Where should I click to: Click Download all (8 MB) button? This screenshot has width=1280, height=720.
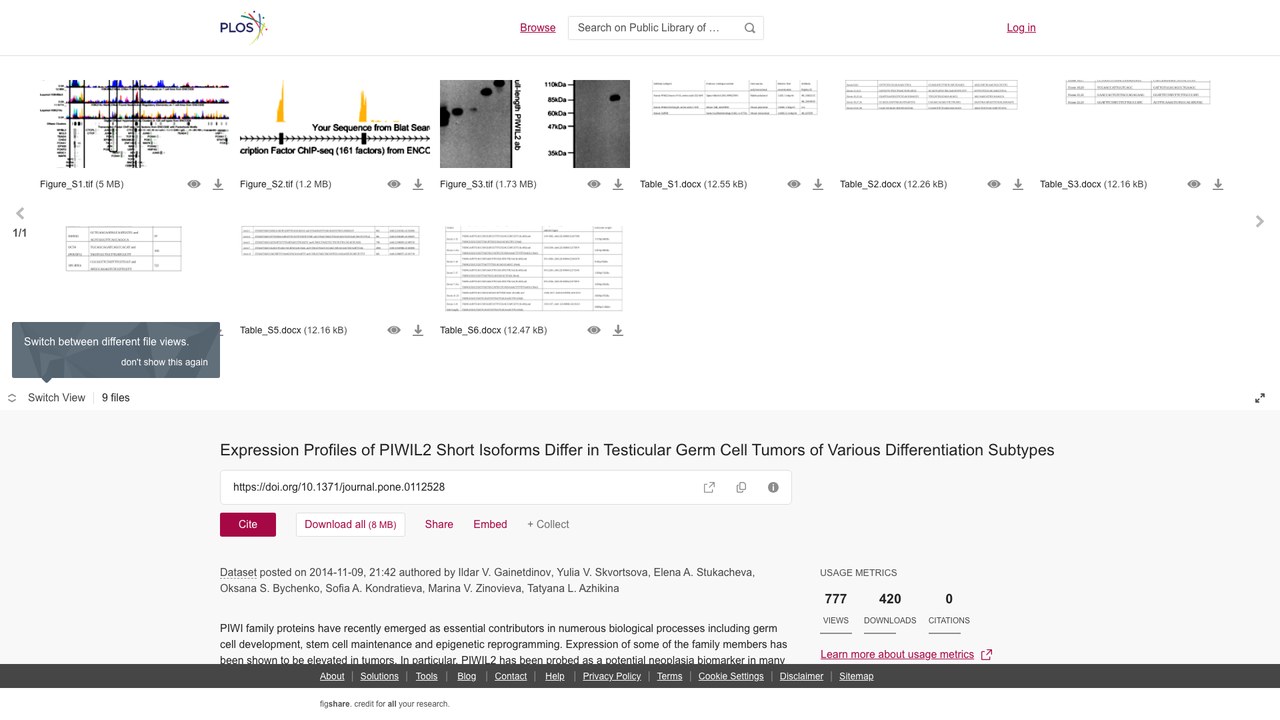coord(350,524)
